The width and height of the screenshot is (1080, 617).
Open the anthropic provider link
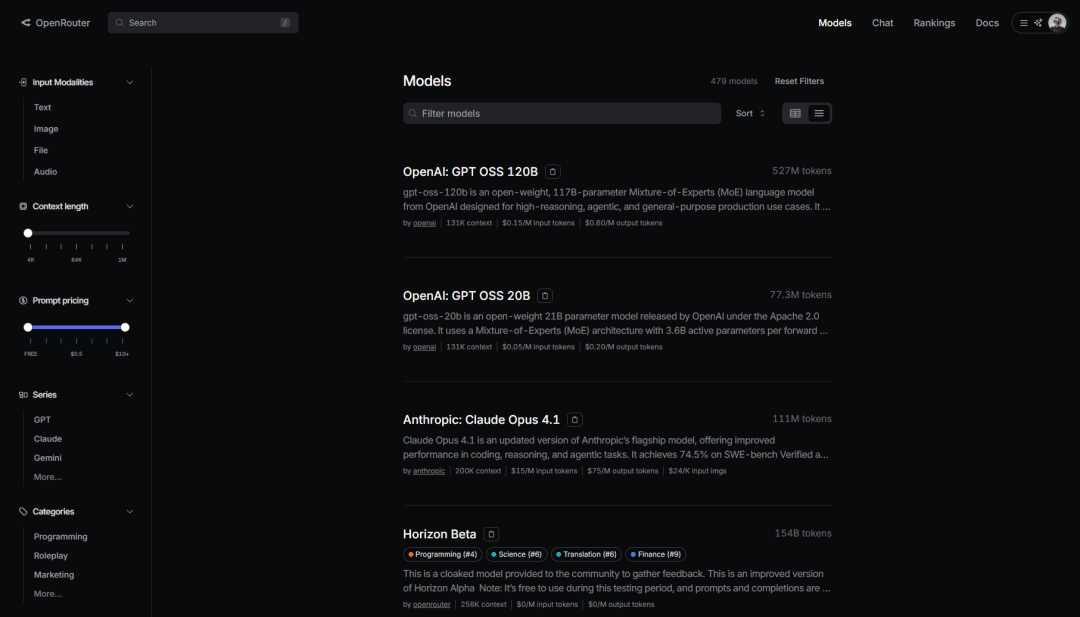(428, 471)
